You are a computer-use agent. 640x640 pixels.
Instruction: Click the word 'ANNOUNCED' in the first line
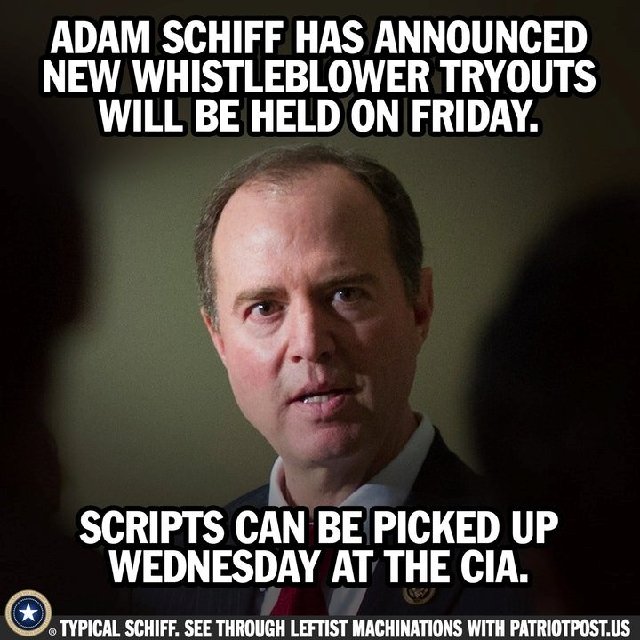point(482,38)
